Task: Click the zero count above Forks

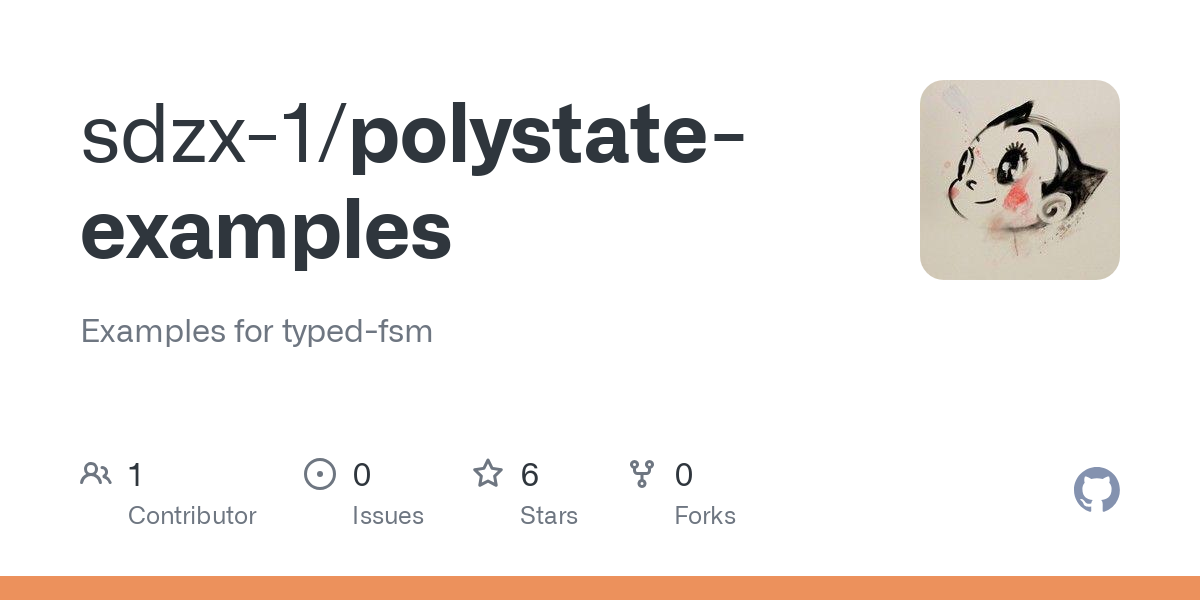Action: click(x=684, y=475)
